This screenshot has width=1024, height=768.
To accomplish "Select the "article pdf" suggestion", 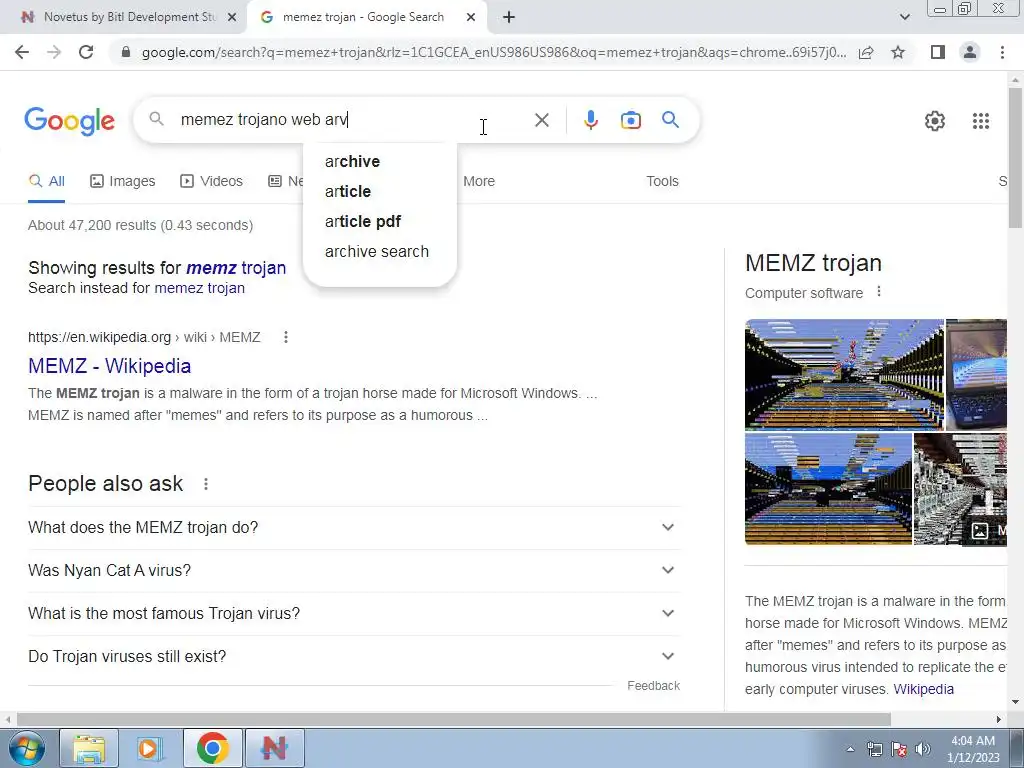I will tap(380, 221).
